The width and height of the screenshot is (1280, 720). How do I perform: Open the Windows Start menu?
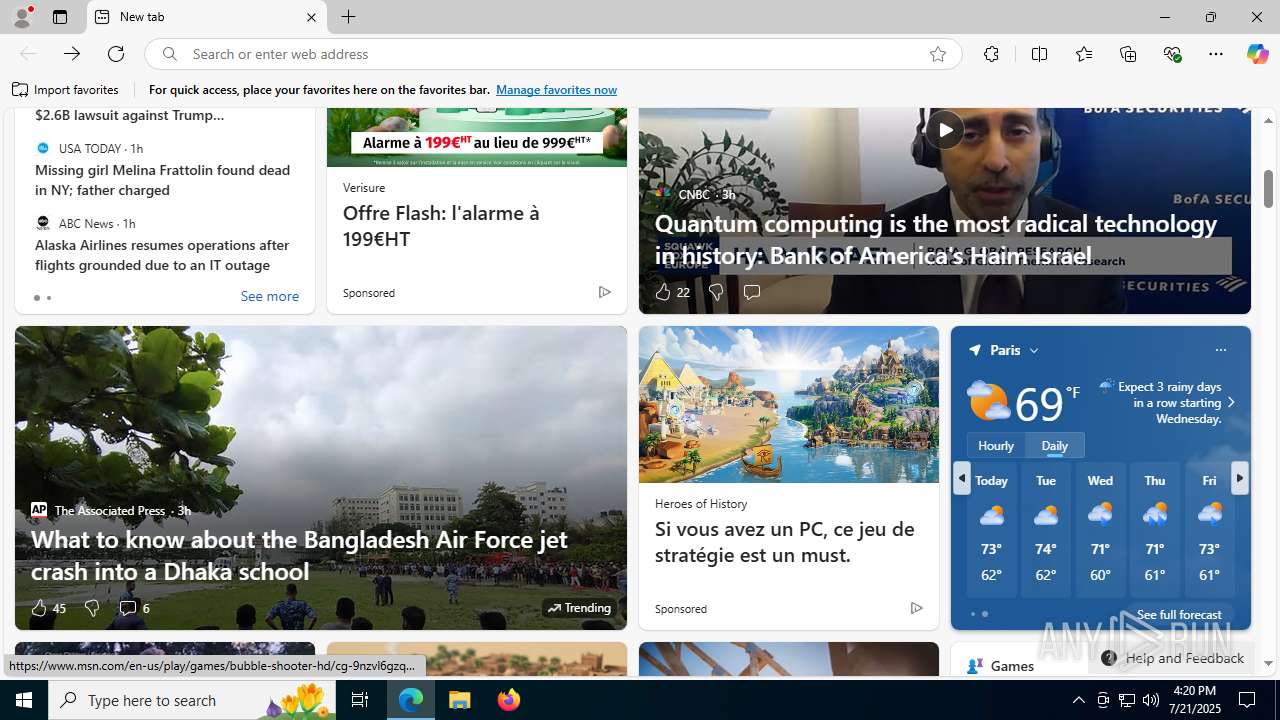[x=24, y=700]
